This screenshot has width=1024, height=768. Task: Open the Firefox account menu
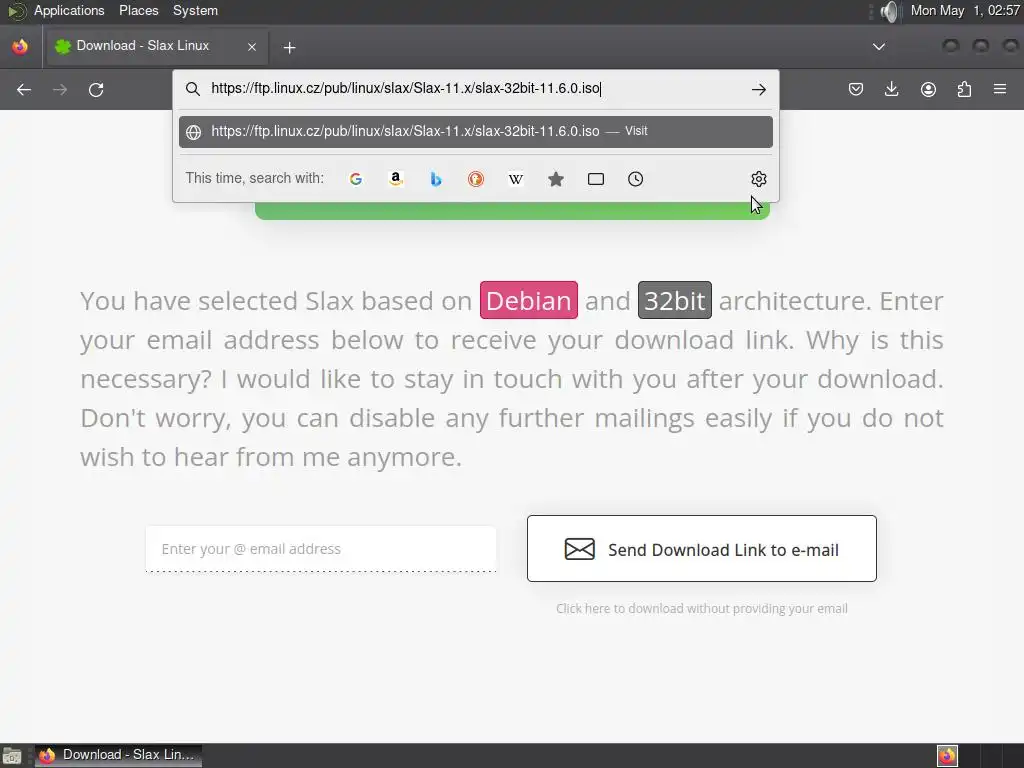[x=928, y=89]
